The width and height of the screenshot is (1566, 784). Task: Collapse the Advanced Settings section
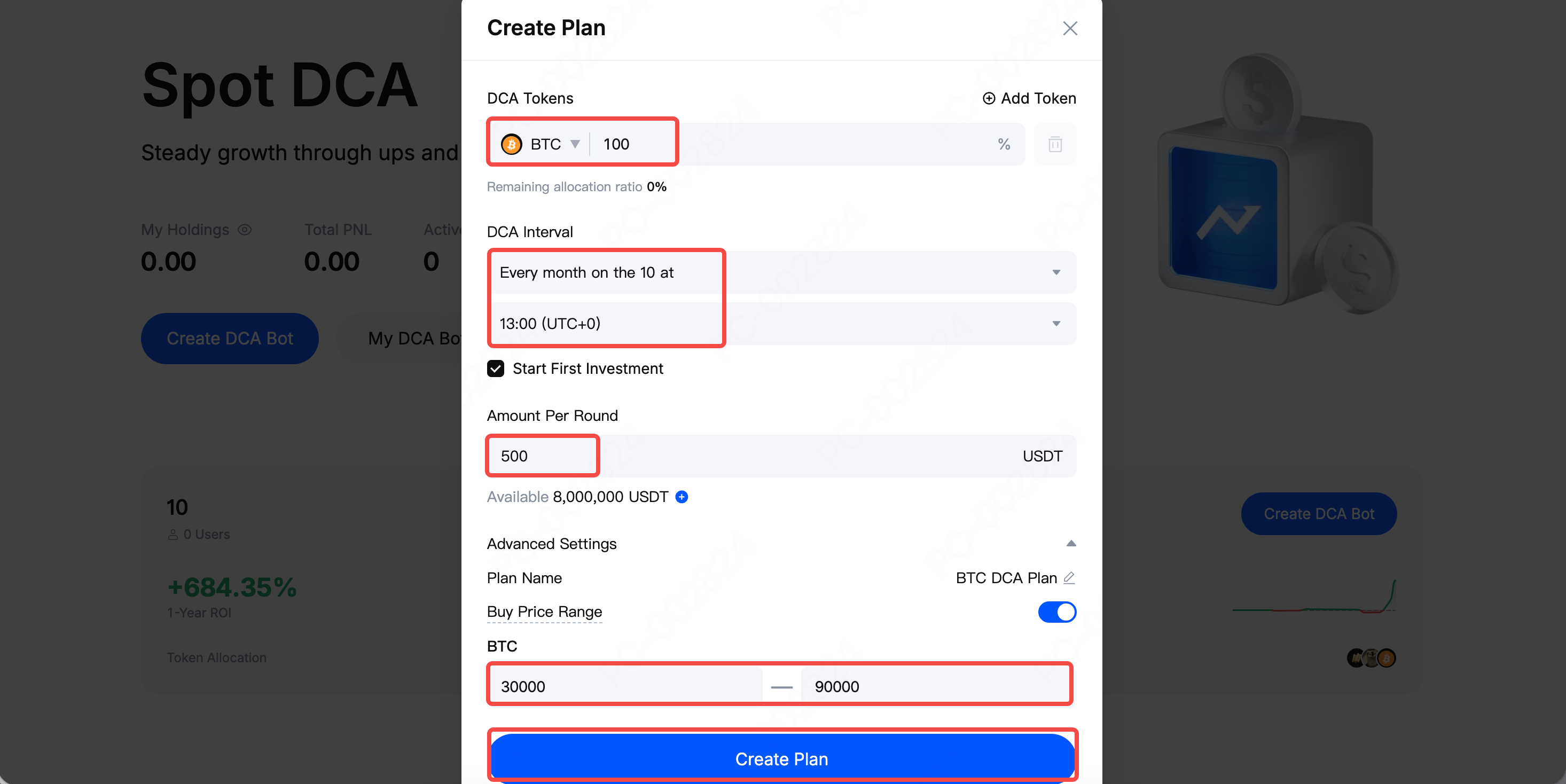pos(1071,544)
